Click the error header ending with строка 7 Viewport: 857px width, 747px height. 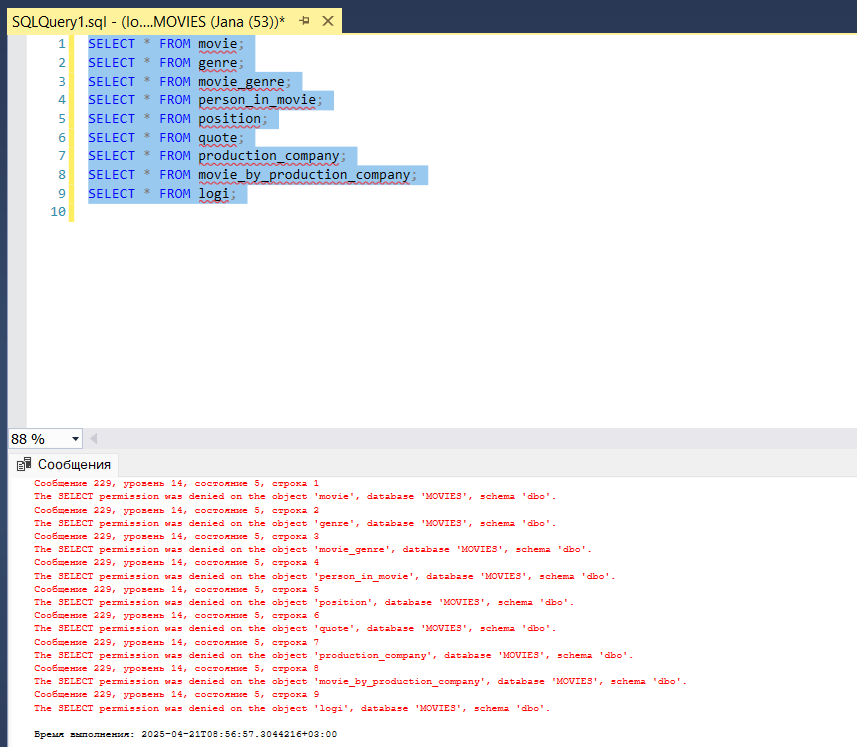177,643
